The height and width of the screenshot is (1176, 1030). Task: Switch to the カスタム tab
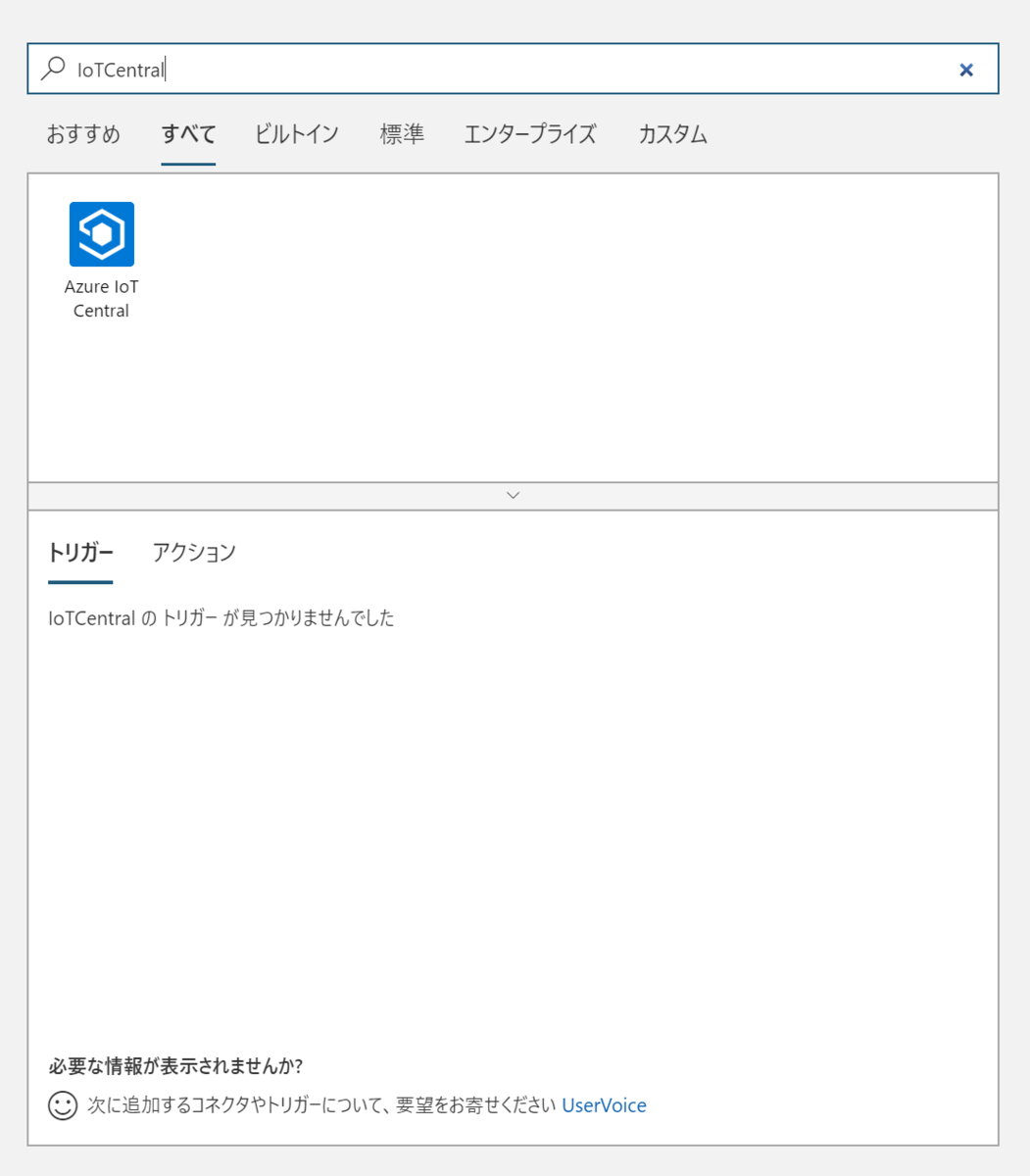click(x=672, y=134)
